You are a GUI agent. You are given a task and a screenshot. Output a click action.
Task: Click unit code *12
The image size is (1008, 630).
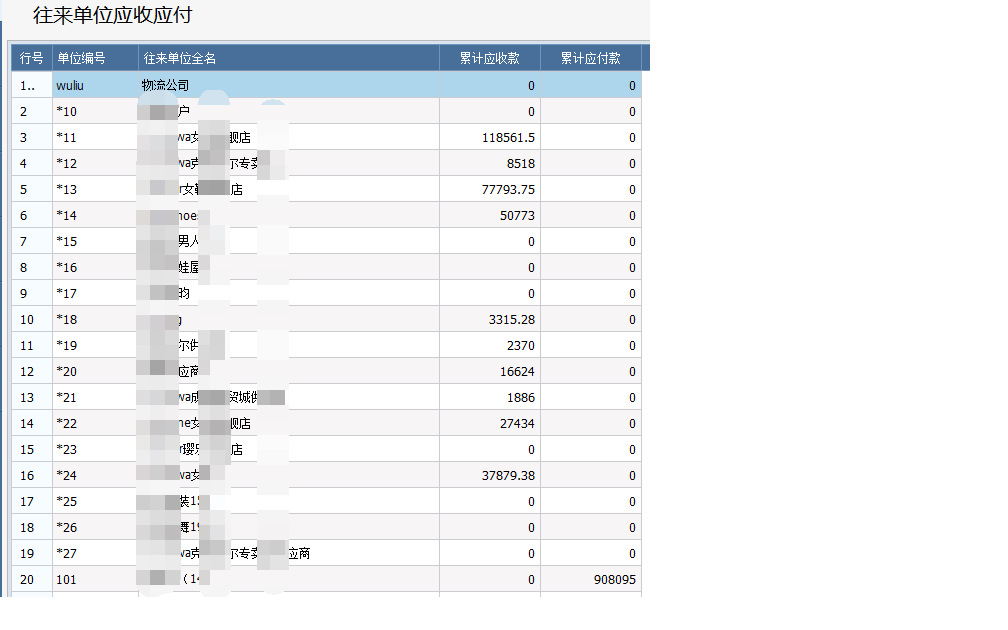(95, 163)
